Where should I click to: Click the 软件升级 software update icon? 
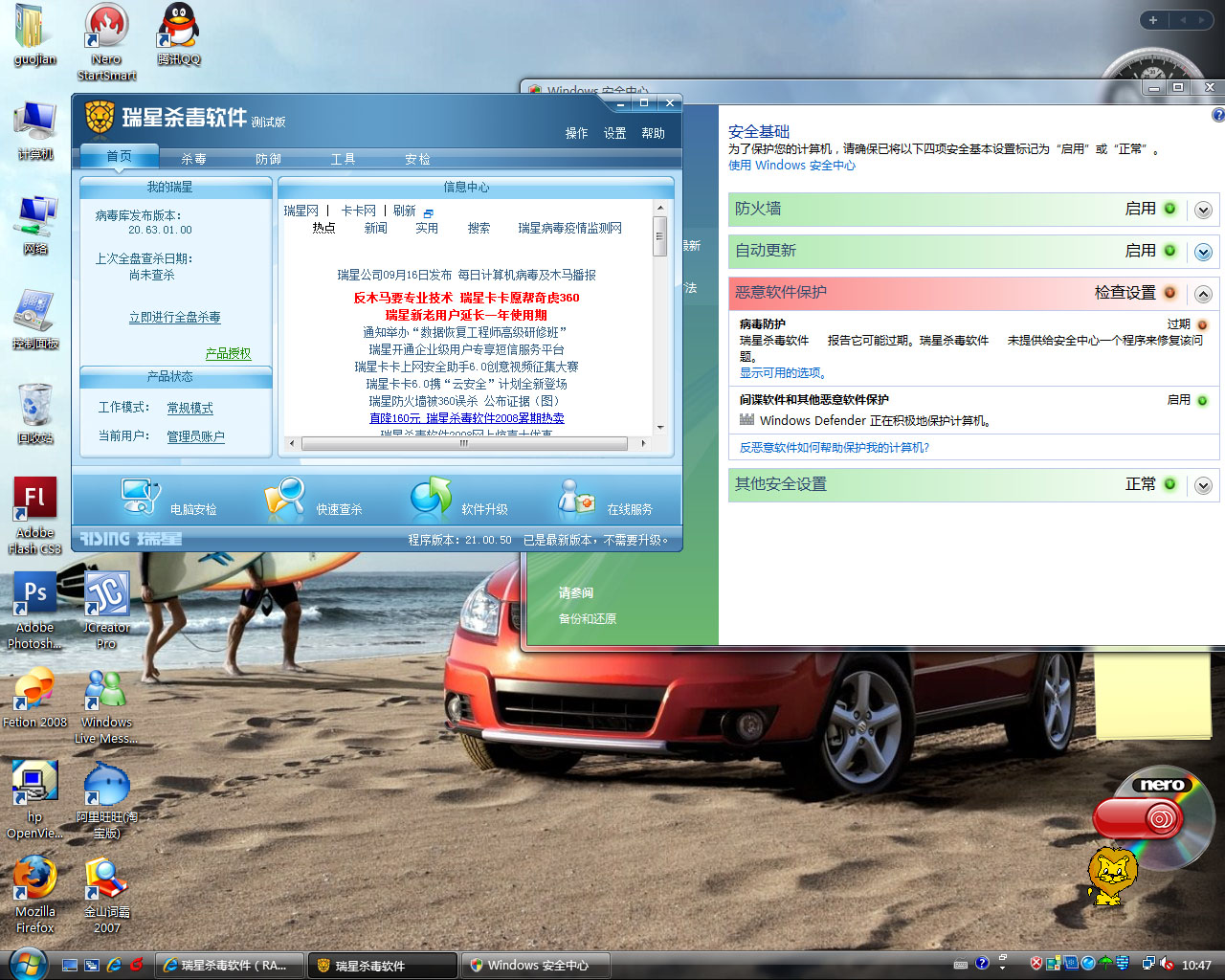[x=431, y=498]
